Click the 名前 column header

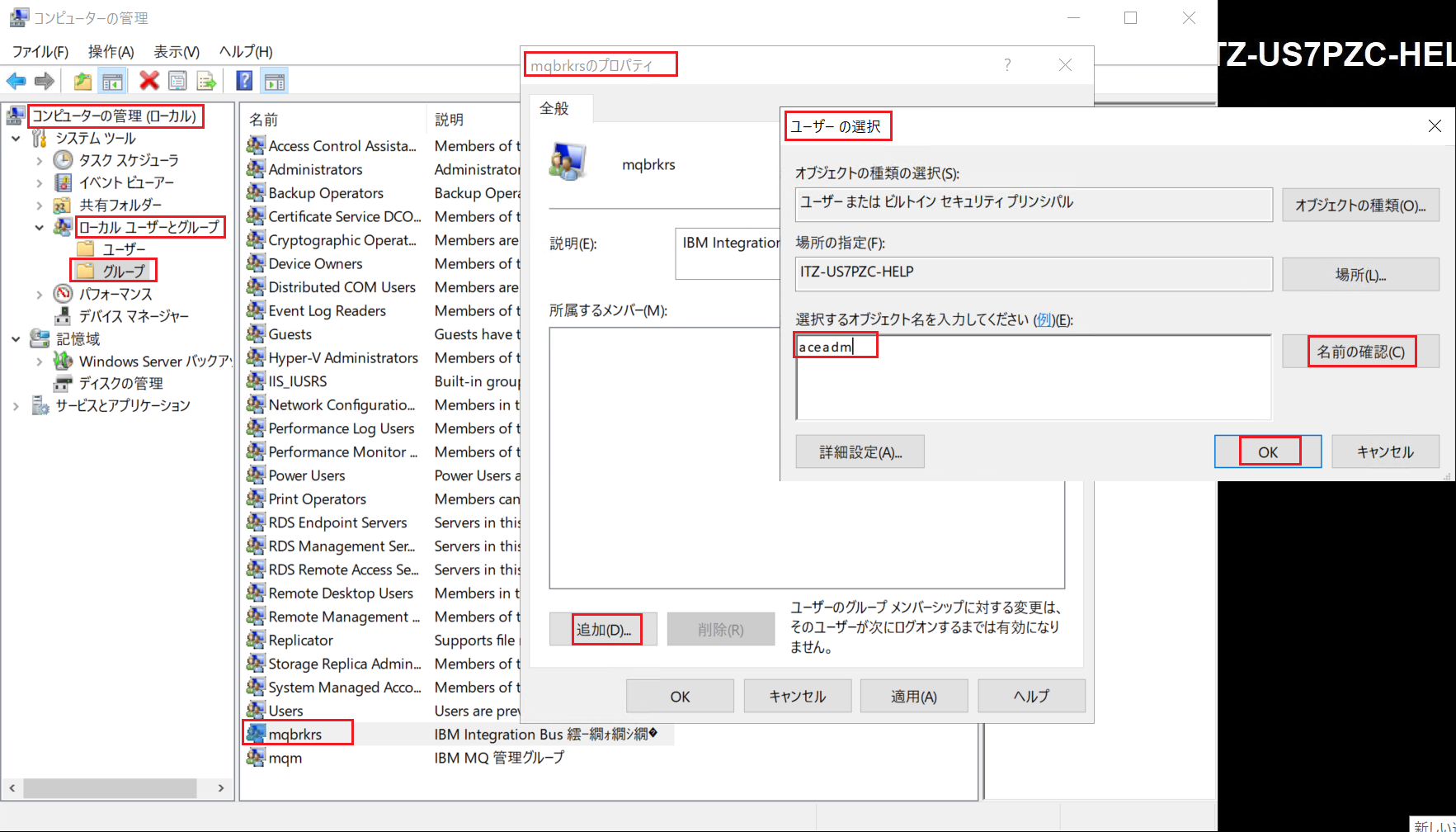click(x=334, y=120)
